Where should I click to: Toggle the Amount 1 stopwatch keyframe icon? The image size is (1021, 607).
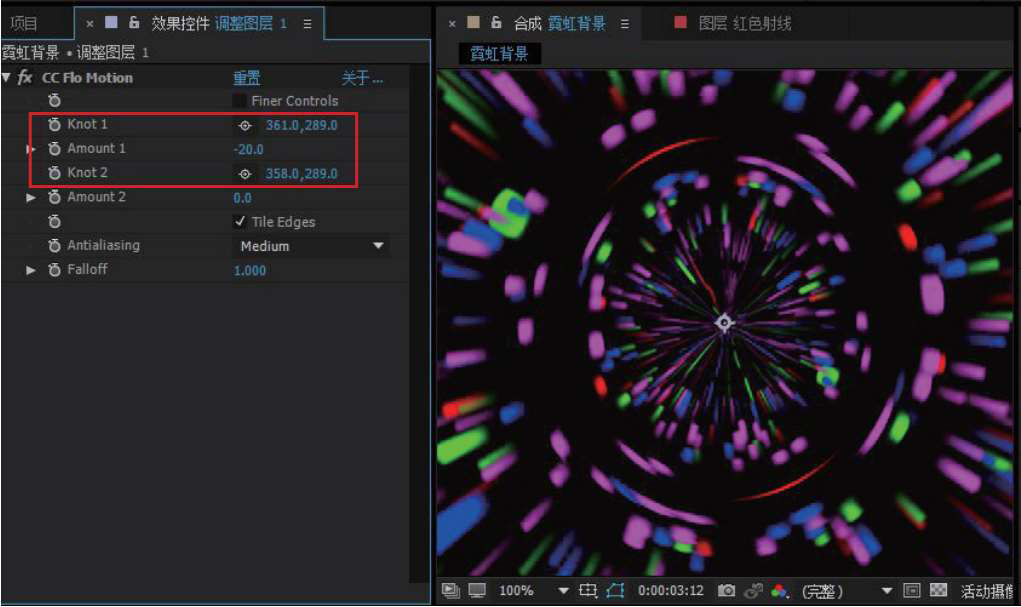(x=55, y=149)
